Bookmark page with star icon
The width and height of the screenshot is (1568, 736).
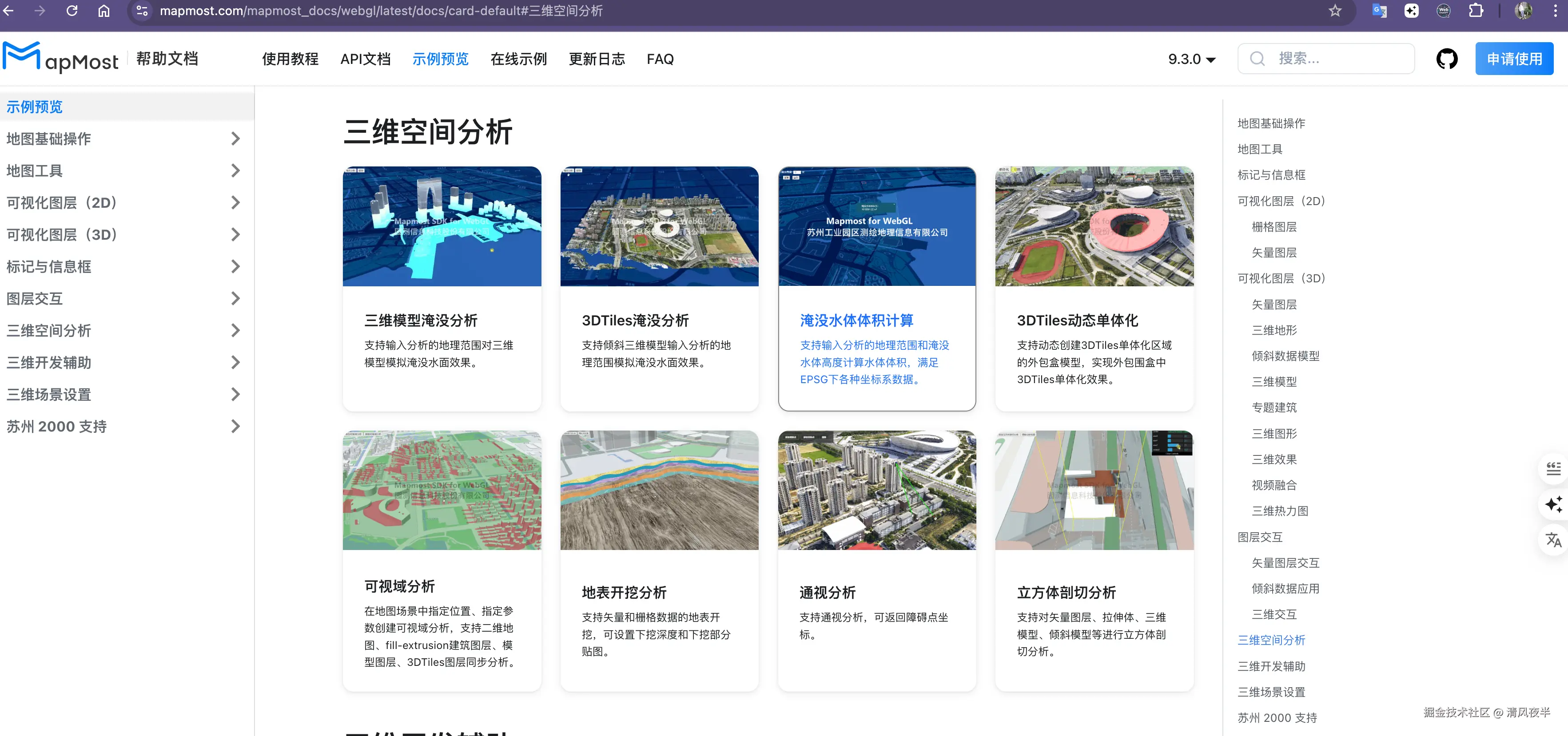pos(1335,11)
